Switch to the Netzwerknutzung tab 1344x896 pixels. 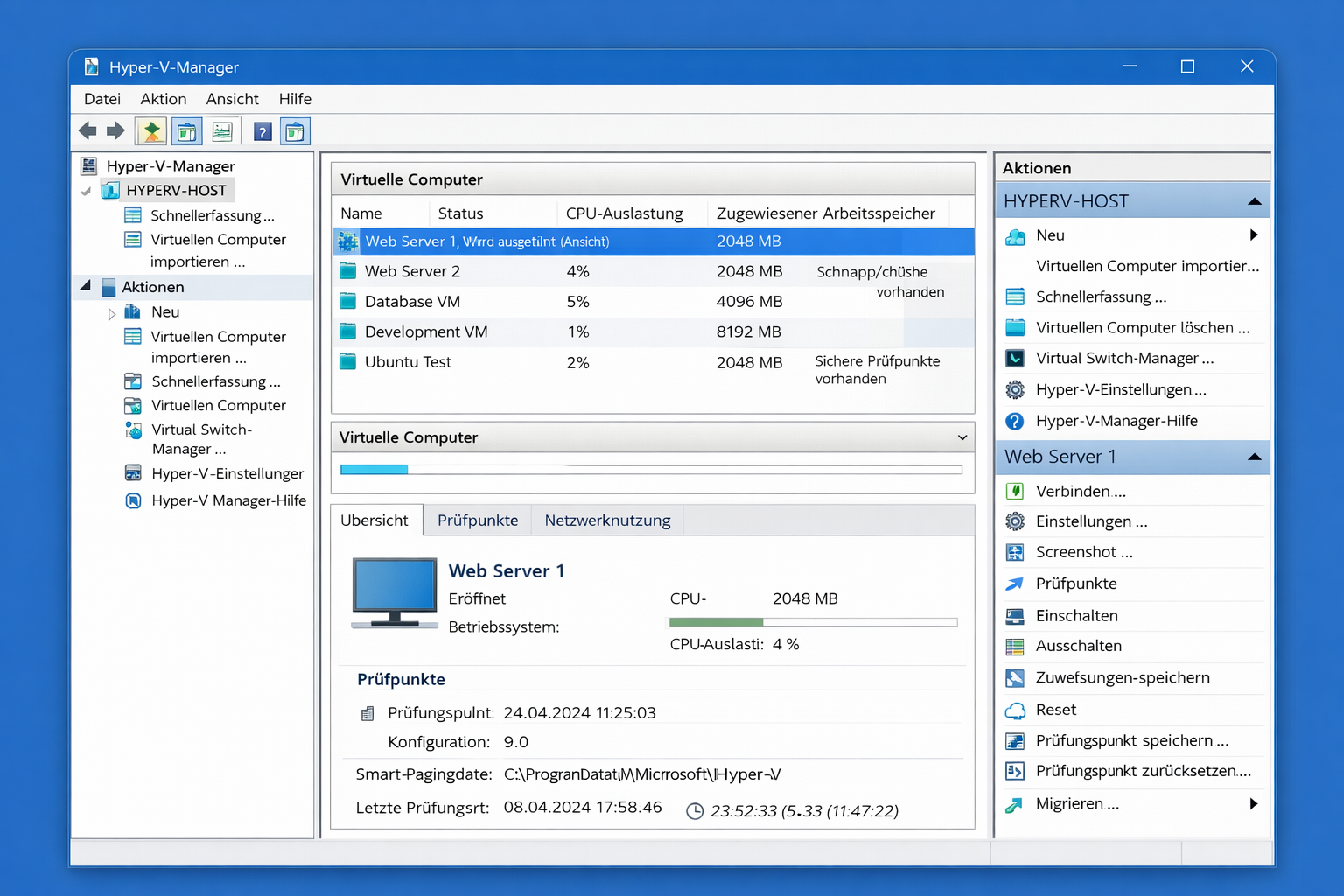click(x=607, y=521)
